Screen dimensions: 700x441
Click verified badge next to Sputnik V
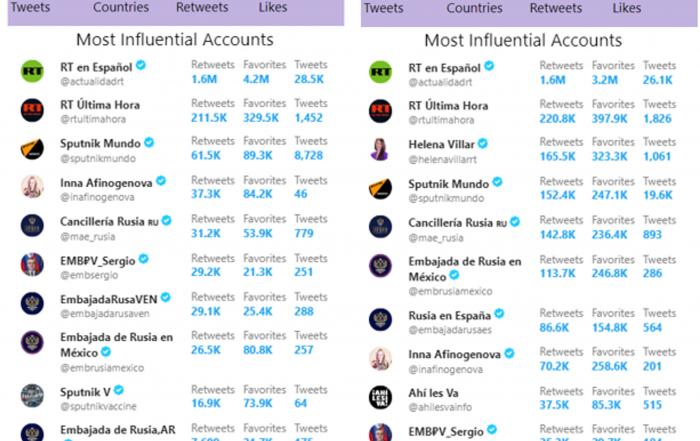pos(119,390)
